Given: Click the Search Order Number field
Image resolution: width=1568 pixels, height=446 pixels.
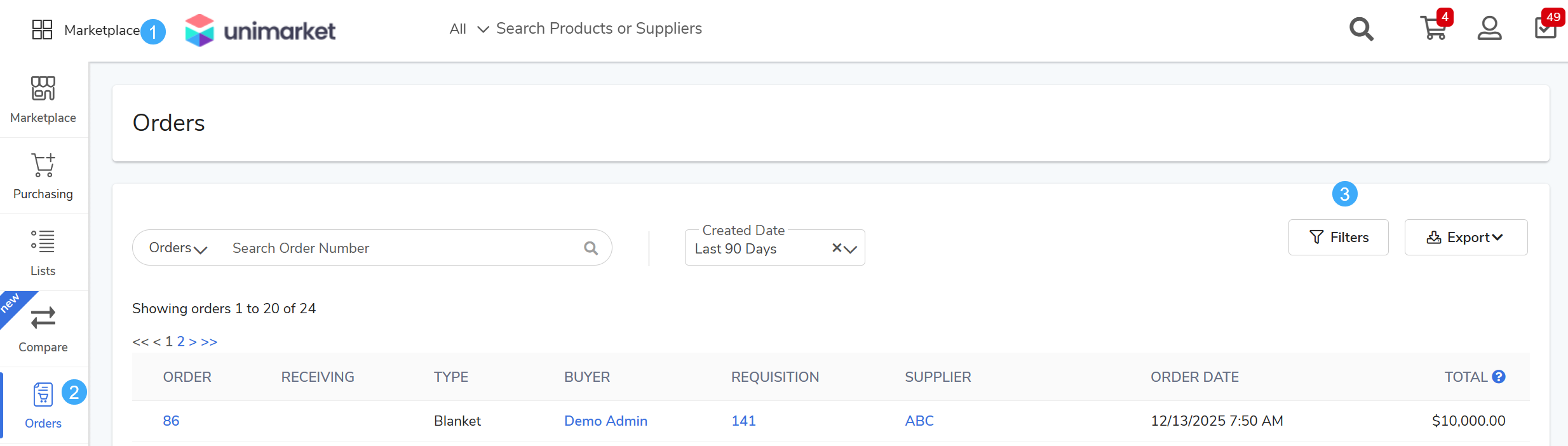Looking at the screenshot, I should (400, 248).
